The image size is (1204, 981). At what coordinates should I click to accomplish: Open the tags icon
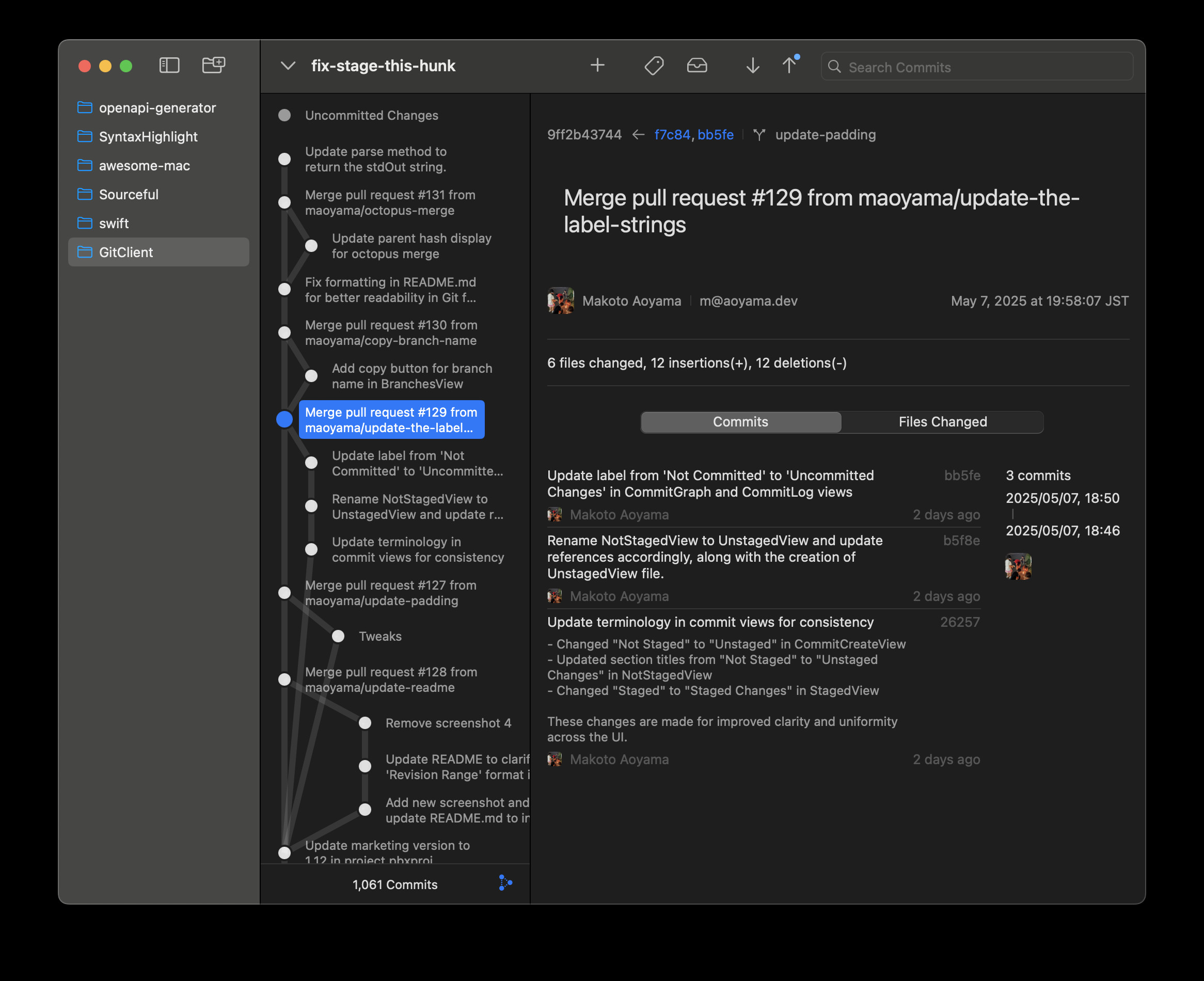pos(654,66)
